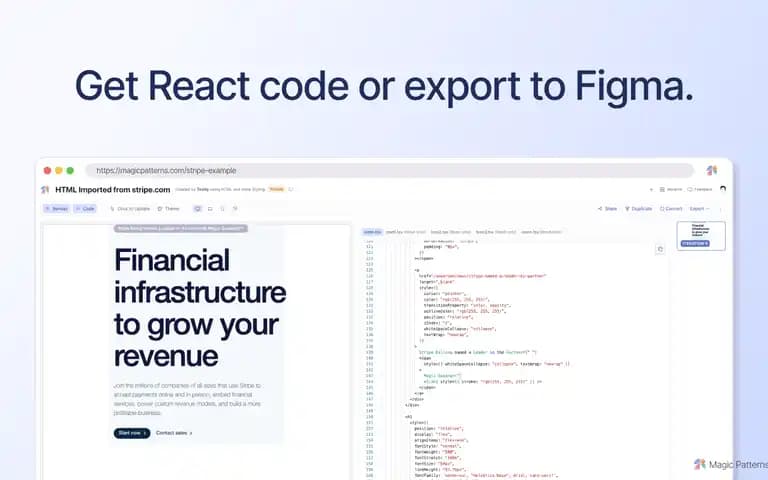
Task: Click the small icon after the Private badge
Action: (x=290, y=189)
